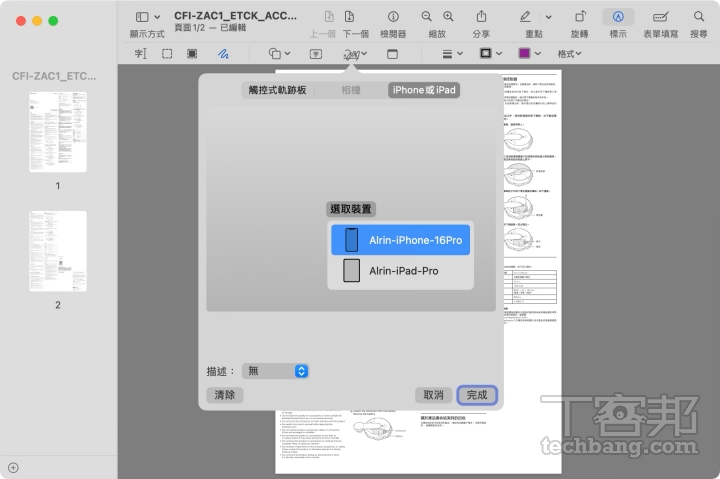Open the sidebar display mode button

click(142, 17)
